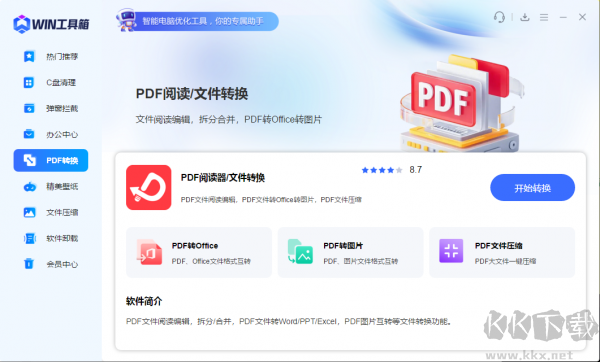Screen dimensions: 600x362
Task: Click the 智能电脑优化工具 banner
Action: coord(203,21)
